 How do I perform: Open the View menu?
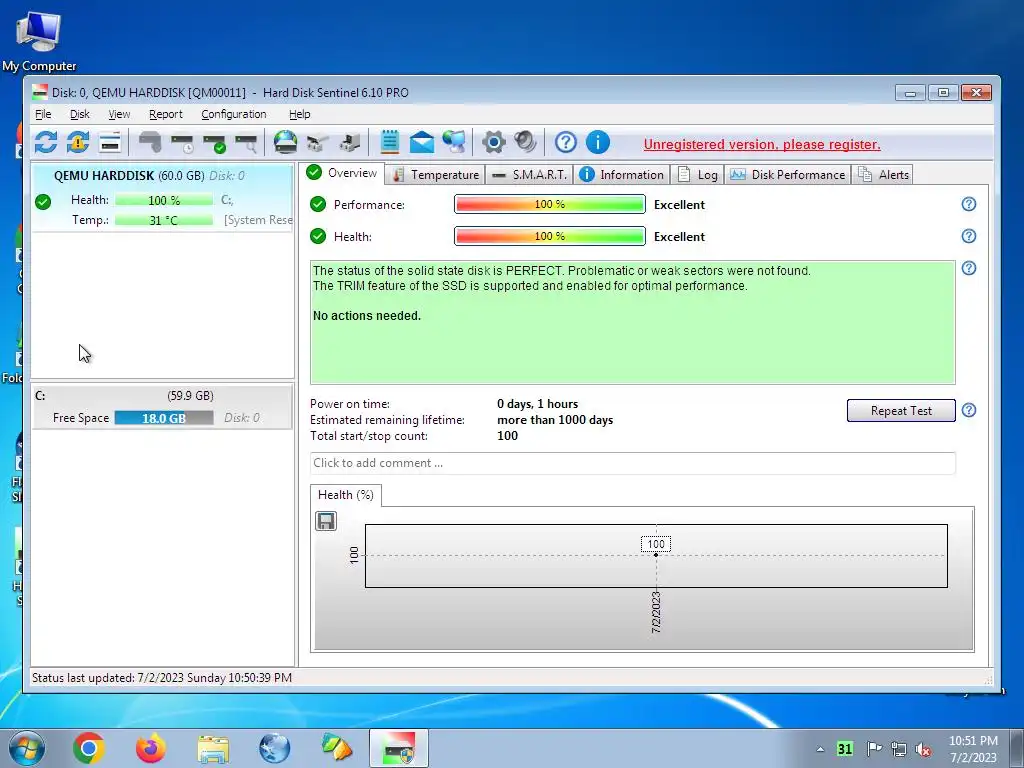(119, 114)
